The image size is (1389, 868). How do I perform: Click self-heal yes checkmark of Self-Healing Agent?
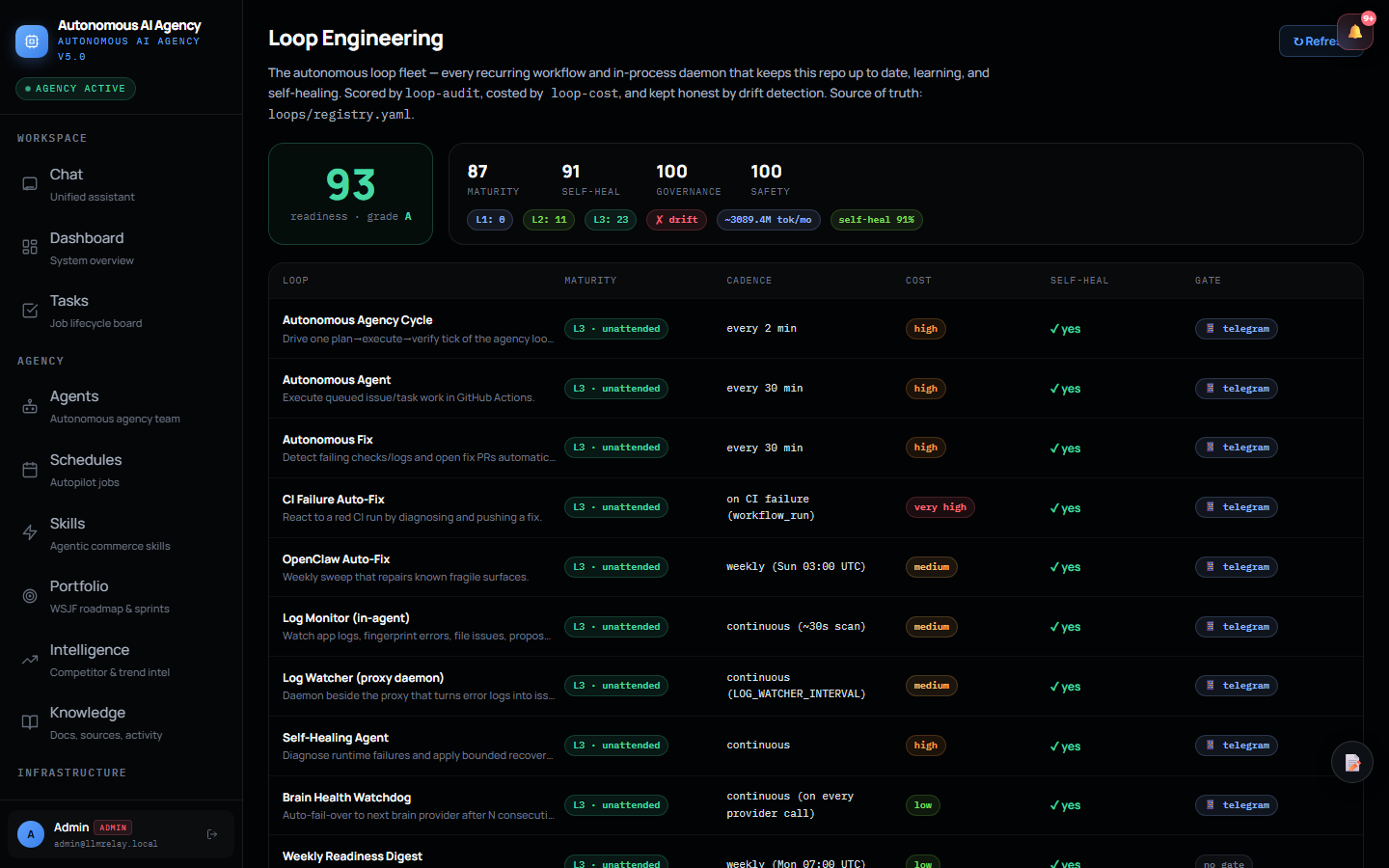point(1065,746)
